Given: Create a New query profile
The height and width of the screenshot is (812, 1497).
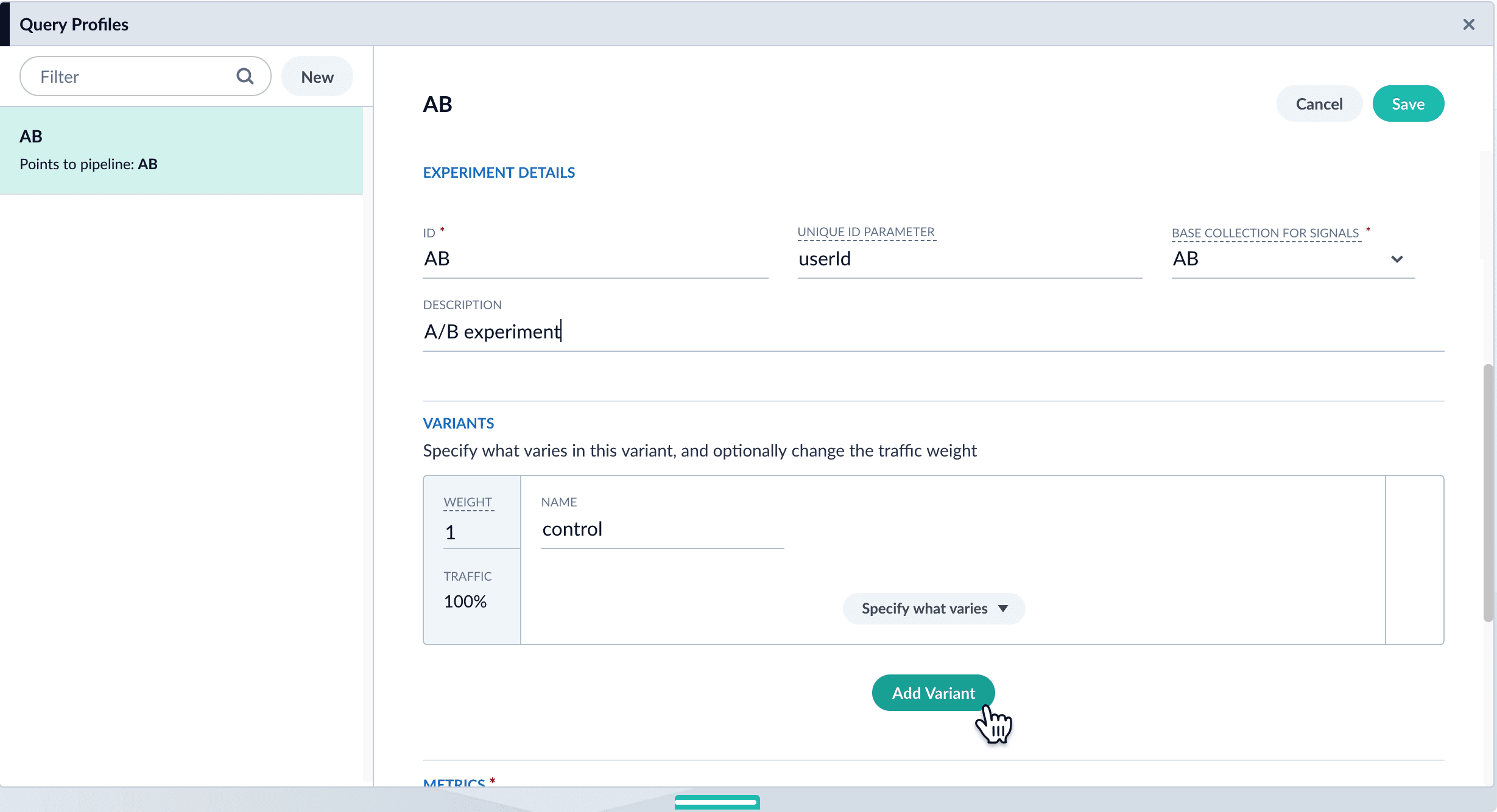Looking at the screenshot, I should click(x=317, y=77).
